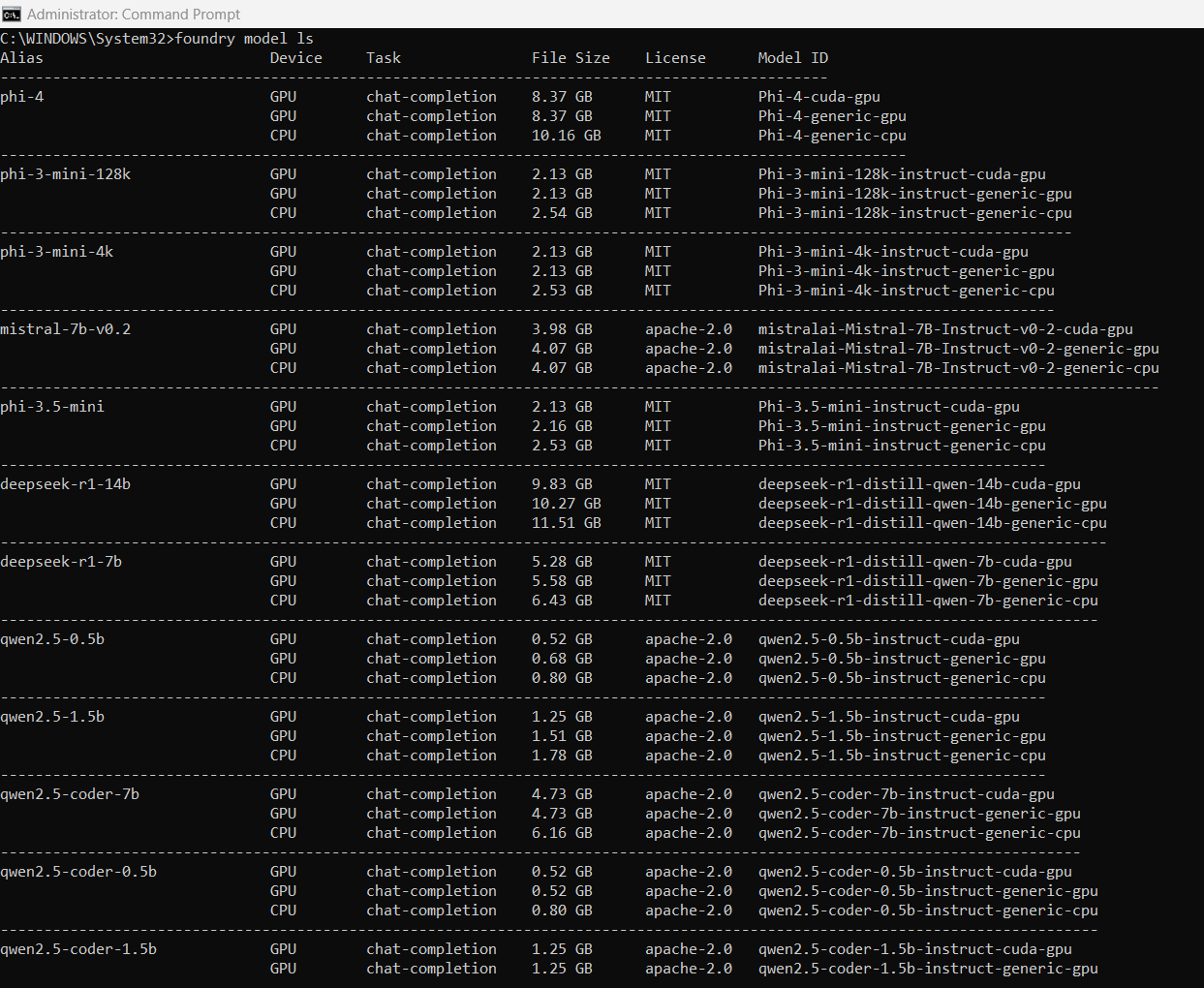The height and width of the screenshot is (988, 1204).
Task: Click the 'Administrator: Command Prompt' window title
Action: (134, 15)
